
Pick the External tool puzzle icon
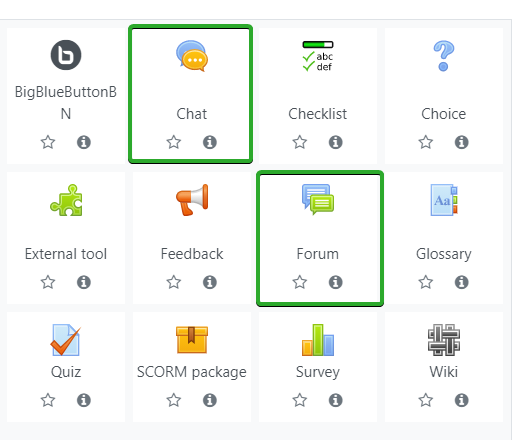coord(66,200)
